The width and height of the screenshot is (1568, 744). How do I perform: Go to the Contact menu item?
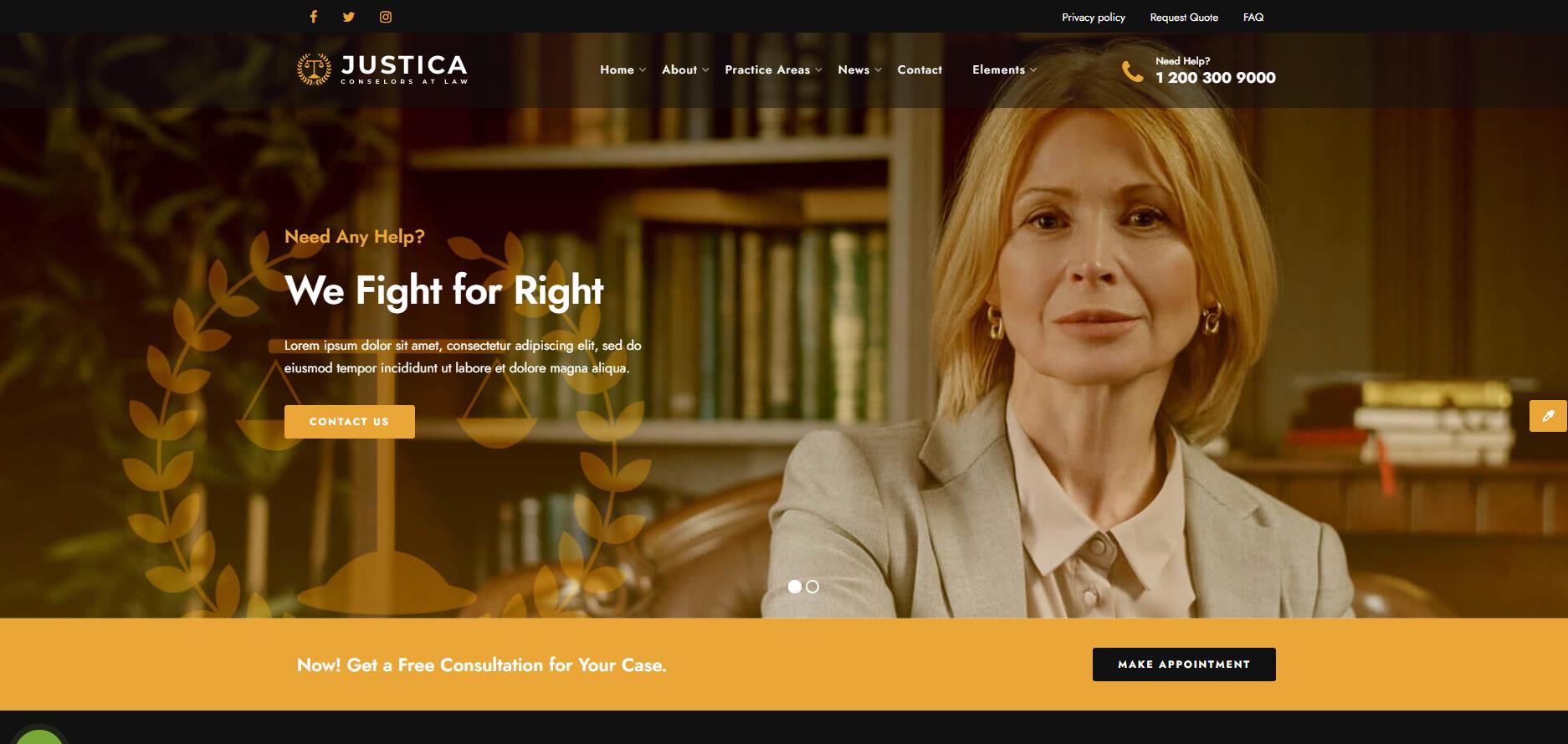tap(920, 70)
